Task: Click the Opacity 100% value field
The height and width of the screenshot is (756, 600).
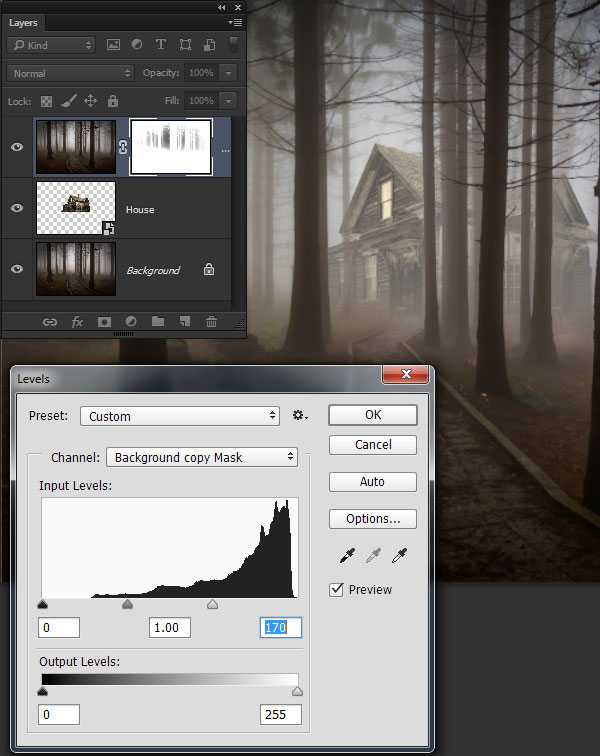Action: click(x=202, y=73)
